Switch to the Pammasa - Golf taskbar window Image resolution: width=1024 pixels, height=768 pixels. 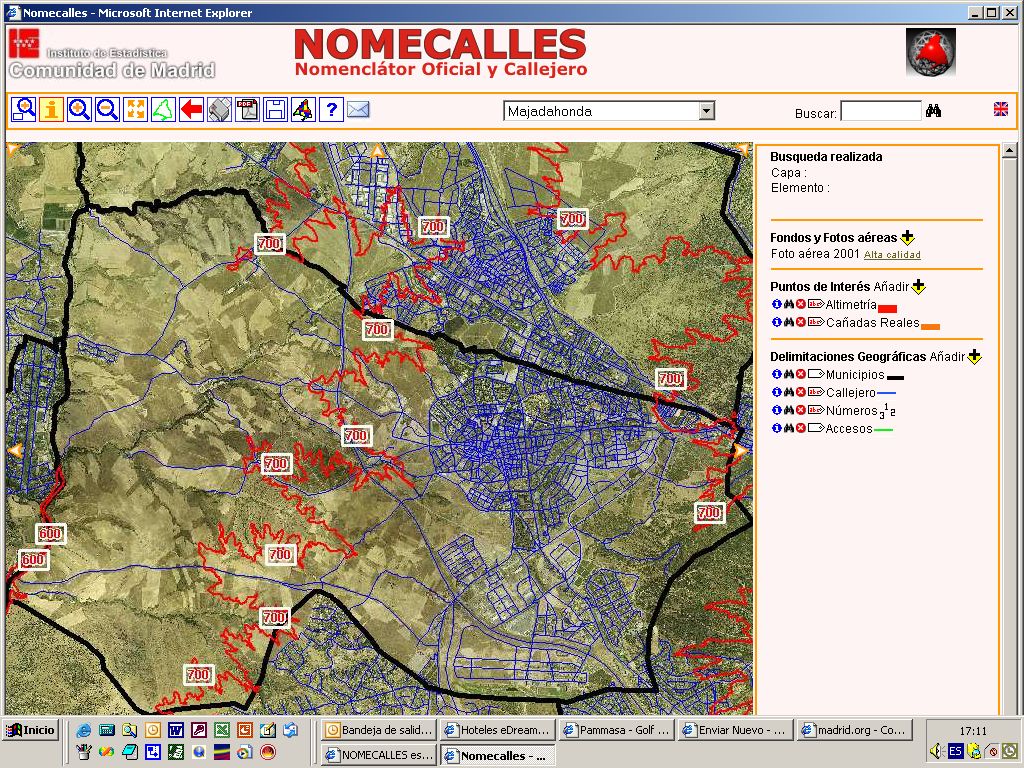[615, 731]
